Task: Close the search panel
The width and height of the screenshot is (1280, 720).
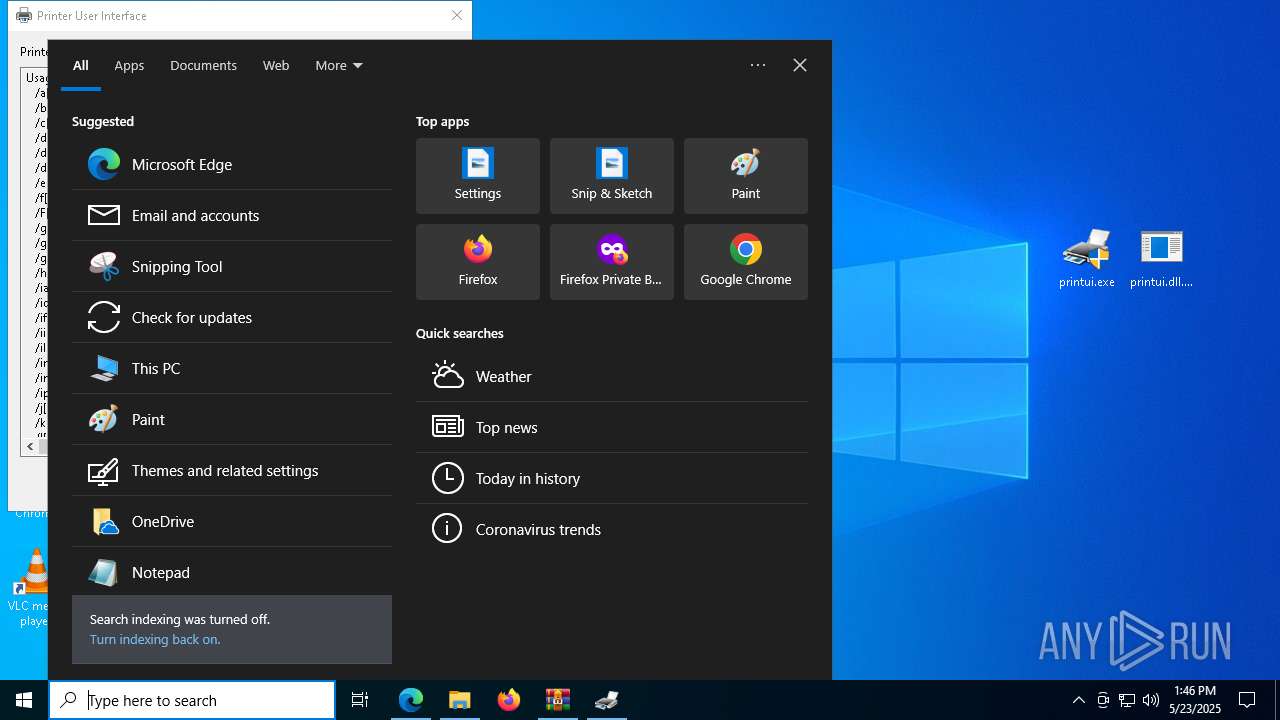Action: pyautogui.click(x=800, y=65)
